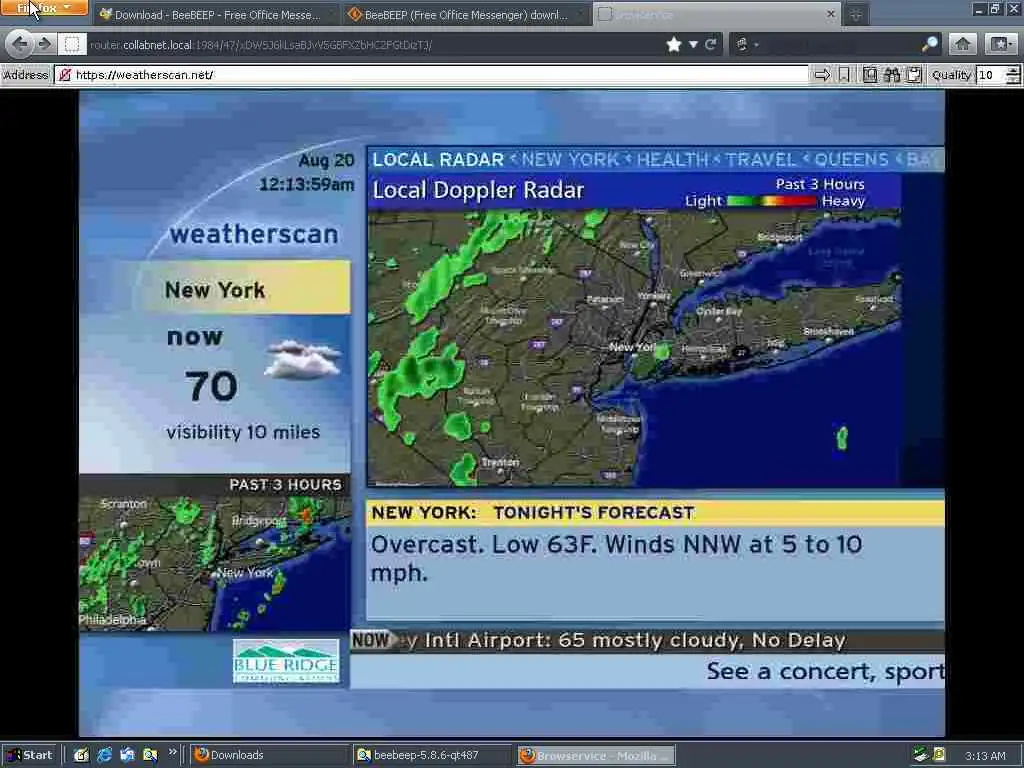Screen dimensions: 1024x768
Task: Bookmark this page with star icon
Action: pyautogui.click(x=674, y=44)
